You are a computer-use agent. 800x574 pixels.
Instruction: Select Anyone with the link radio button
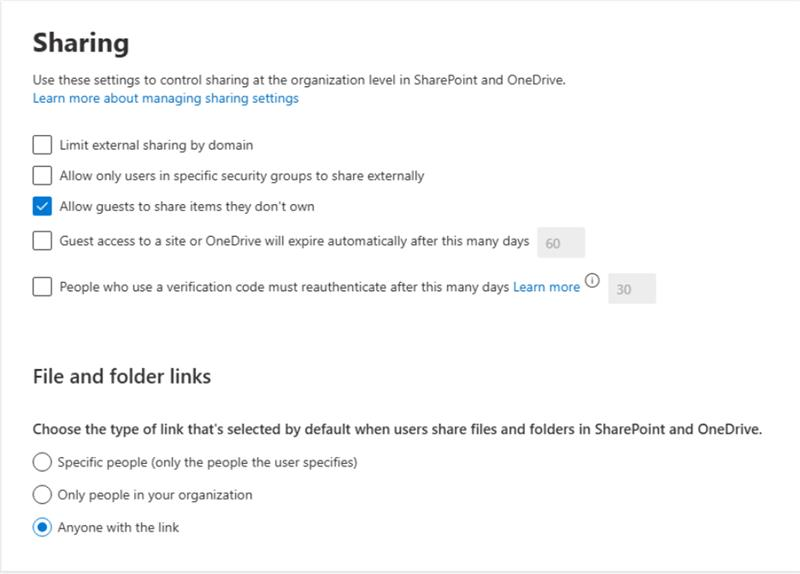pos(42,527)
